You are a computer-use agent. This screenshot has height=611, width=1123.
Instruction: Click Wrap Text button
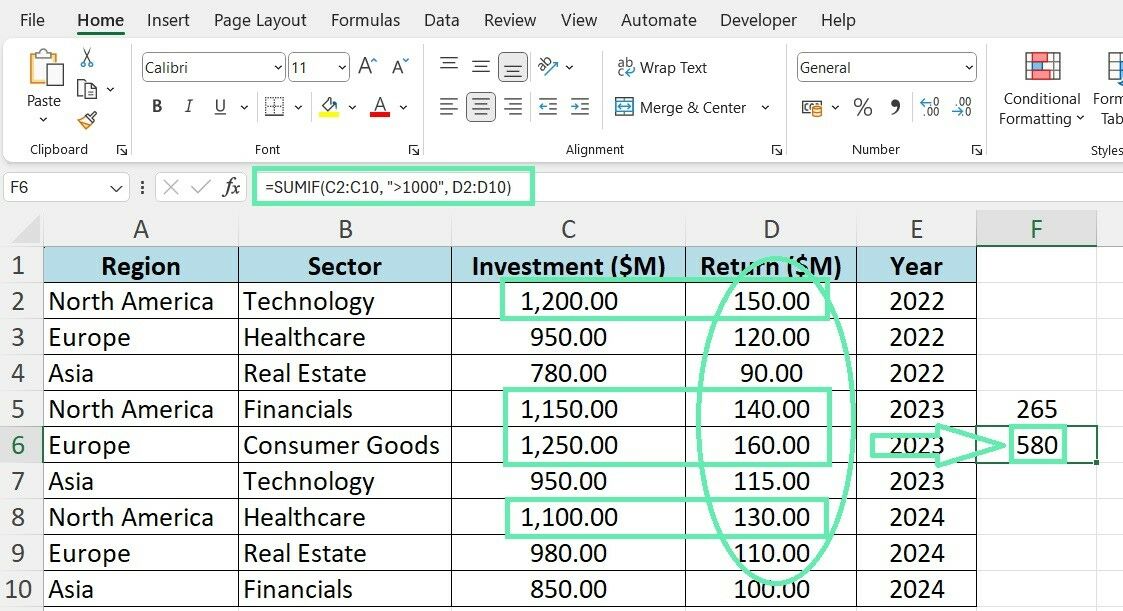[662, 67]
